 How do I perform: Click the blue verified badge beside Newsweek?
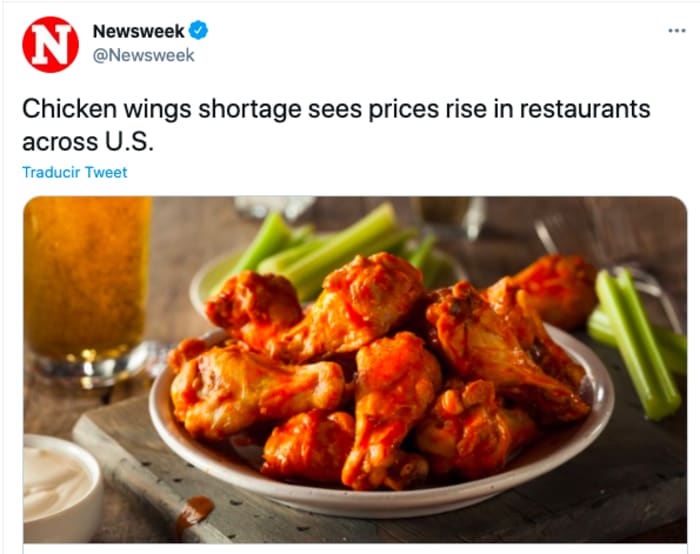coord(198,30)
